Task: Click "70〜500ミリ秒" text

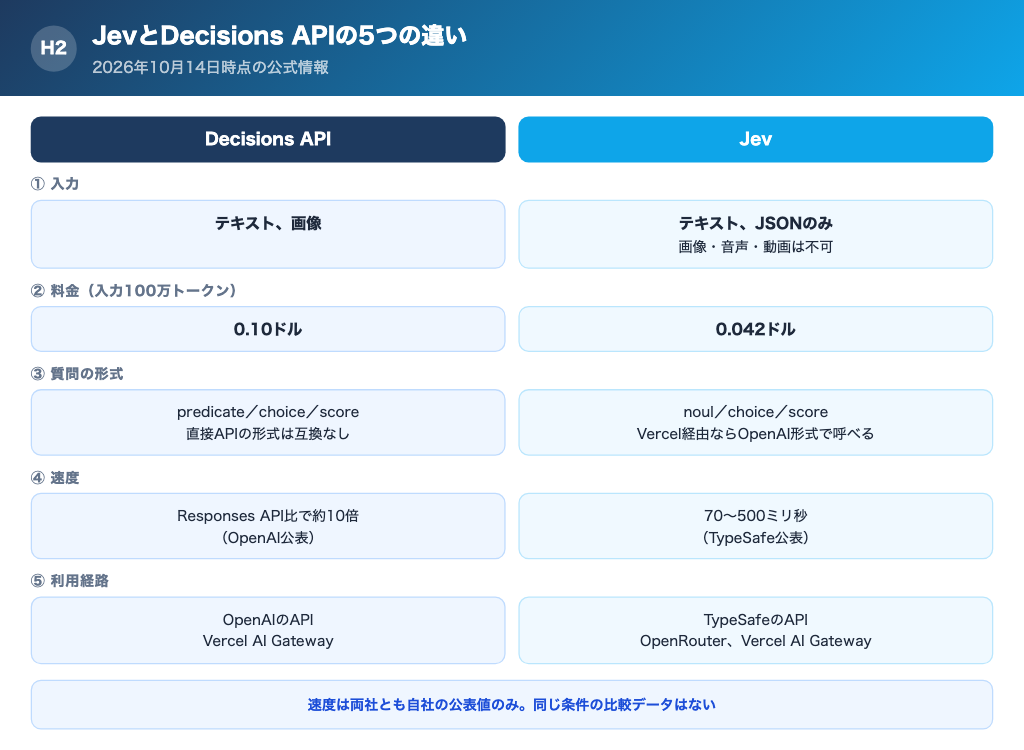Action: coord(756,516)
